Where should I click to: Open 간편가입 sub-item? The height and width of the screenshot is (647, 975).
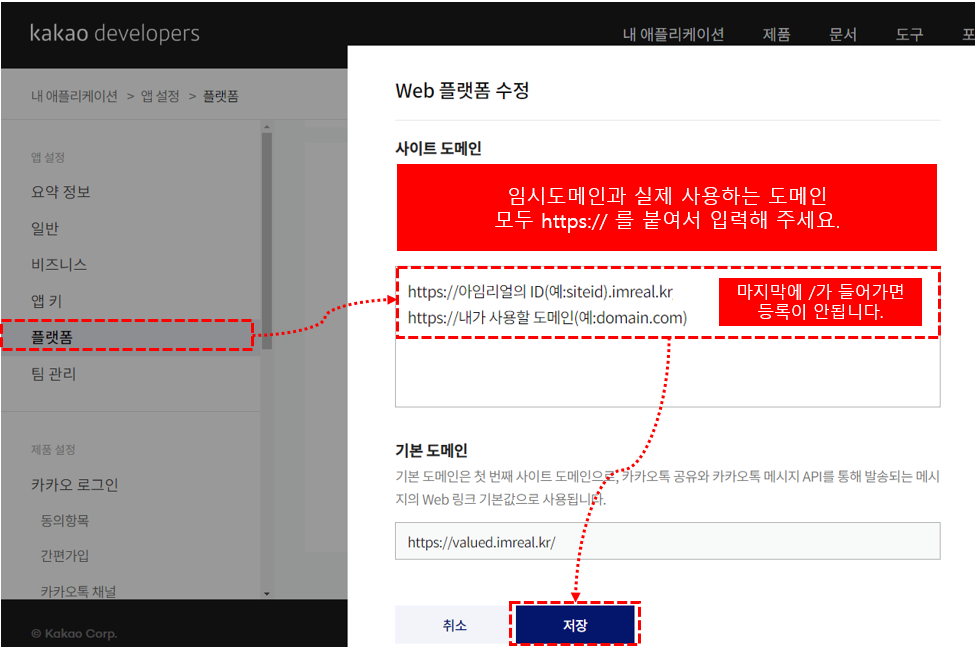(65, 556)
